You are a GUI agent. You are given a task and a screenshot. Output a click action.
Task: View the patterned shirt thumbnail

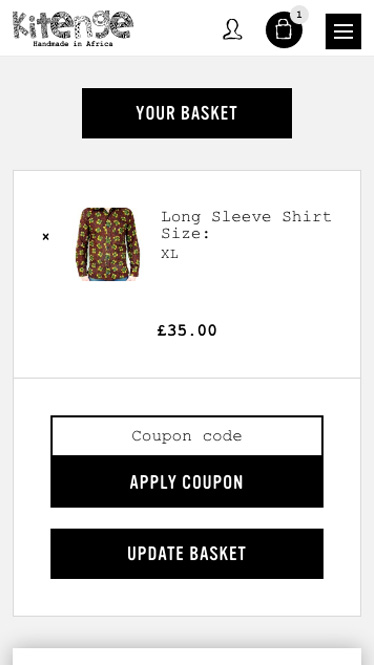point(108,244)
